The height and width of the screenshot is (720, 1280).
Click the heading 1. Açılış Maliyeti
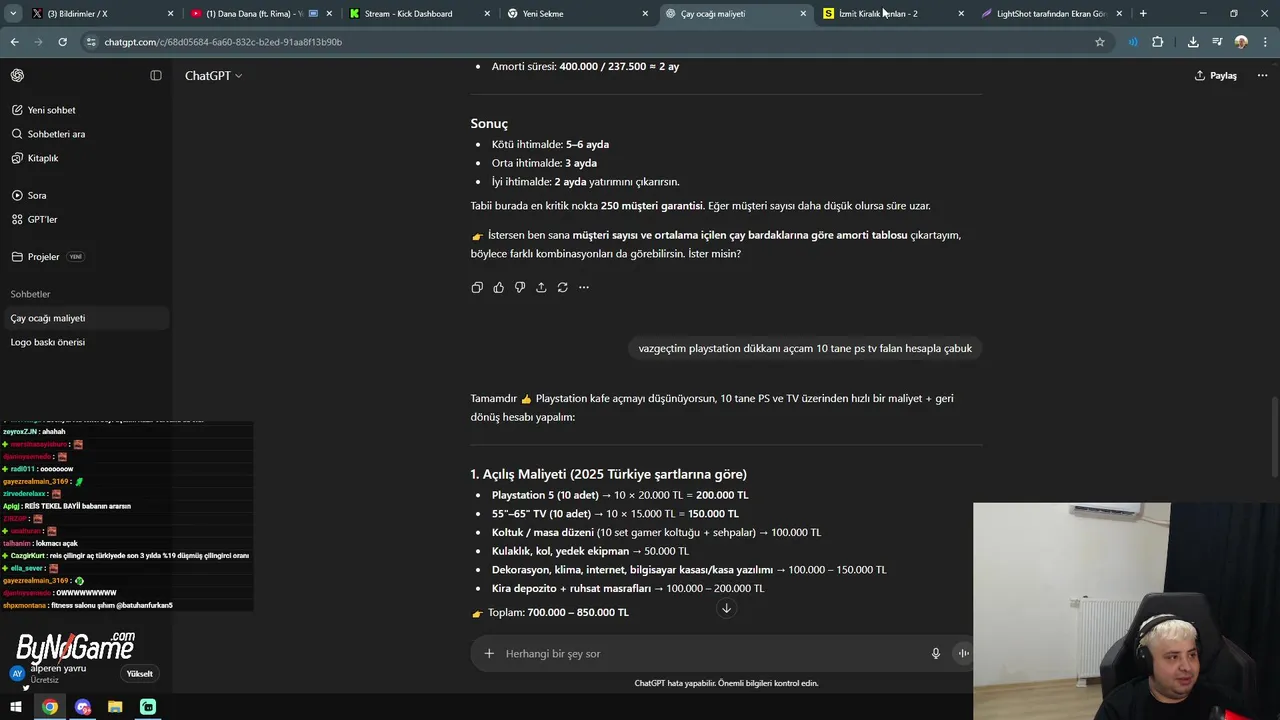click(x=608, y=474)
